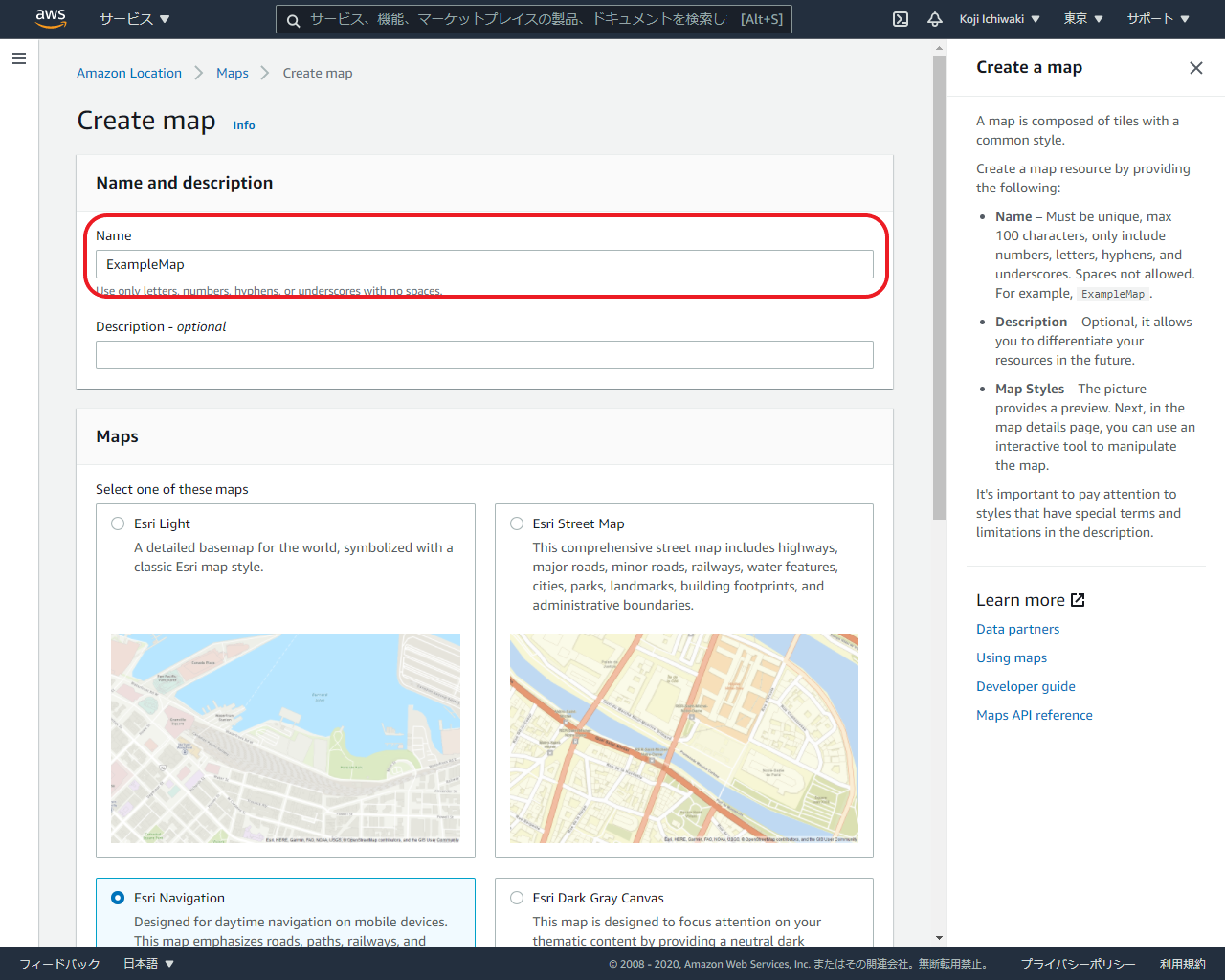Click the Info link beside Create map
1225x980 pixels.
click(244, 125)
